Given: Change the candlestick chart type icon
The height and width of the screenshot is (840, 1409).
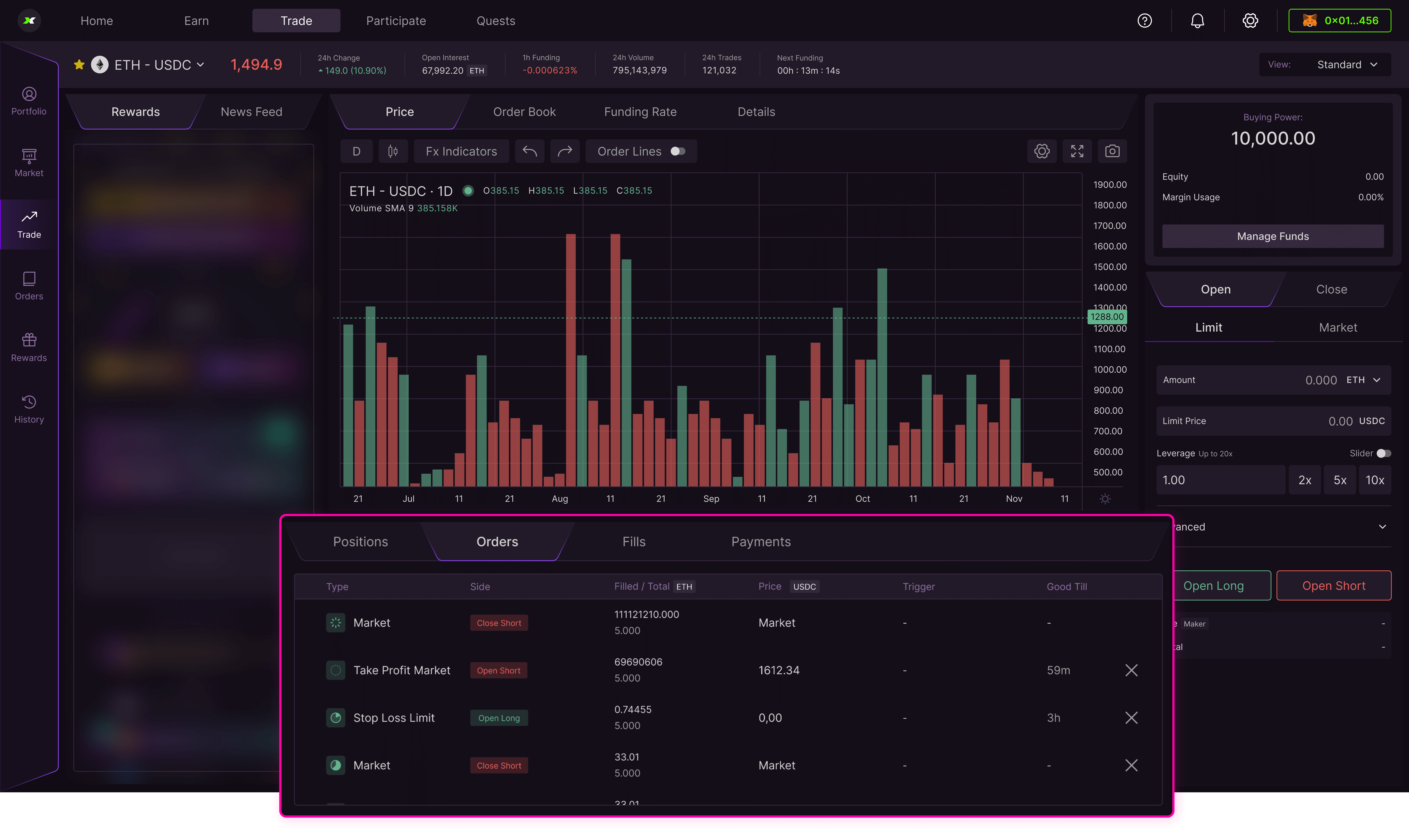Looking at the screenshot, I should point(393,151).
